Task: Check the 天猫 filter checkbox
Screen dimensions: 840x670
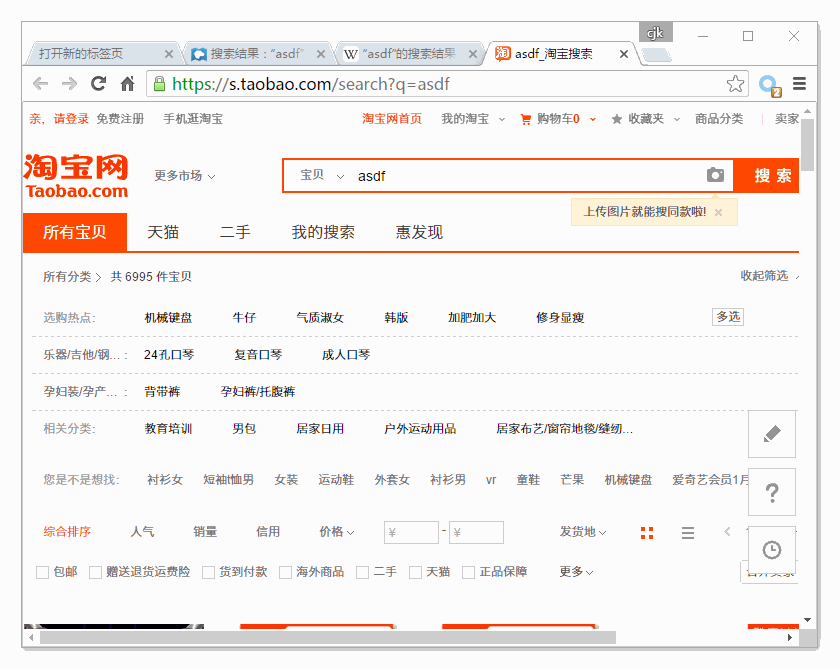Action: click(x=415, y=573)
